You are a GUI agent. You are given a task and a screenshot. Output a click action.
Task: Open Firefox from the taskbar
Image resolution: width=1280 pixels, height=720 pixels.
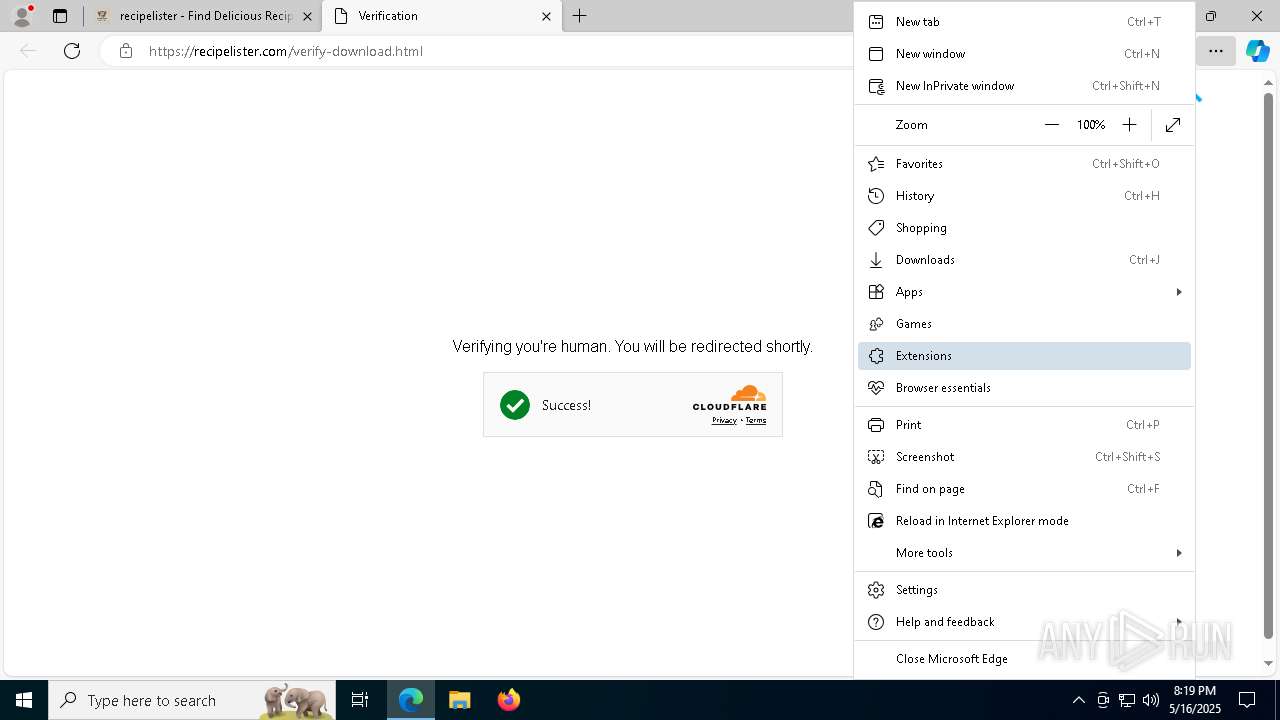508,700
